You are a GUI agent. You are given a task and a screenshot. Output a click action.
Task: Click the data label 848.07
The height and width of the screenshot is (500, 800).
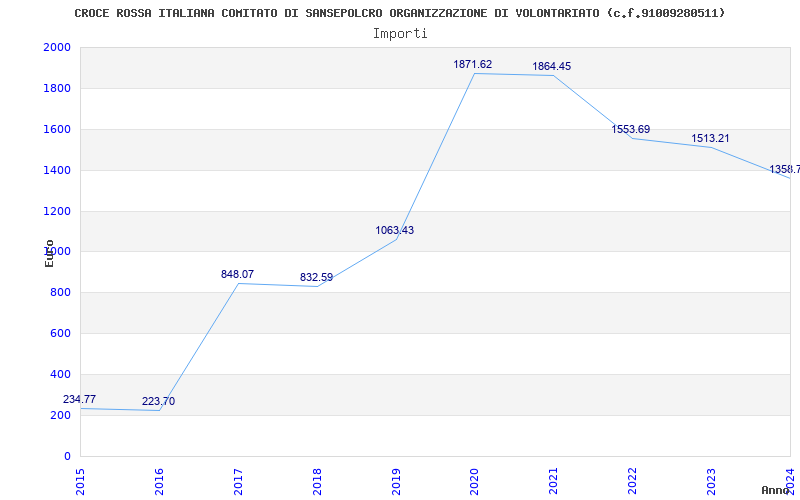click(237, 274)
